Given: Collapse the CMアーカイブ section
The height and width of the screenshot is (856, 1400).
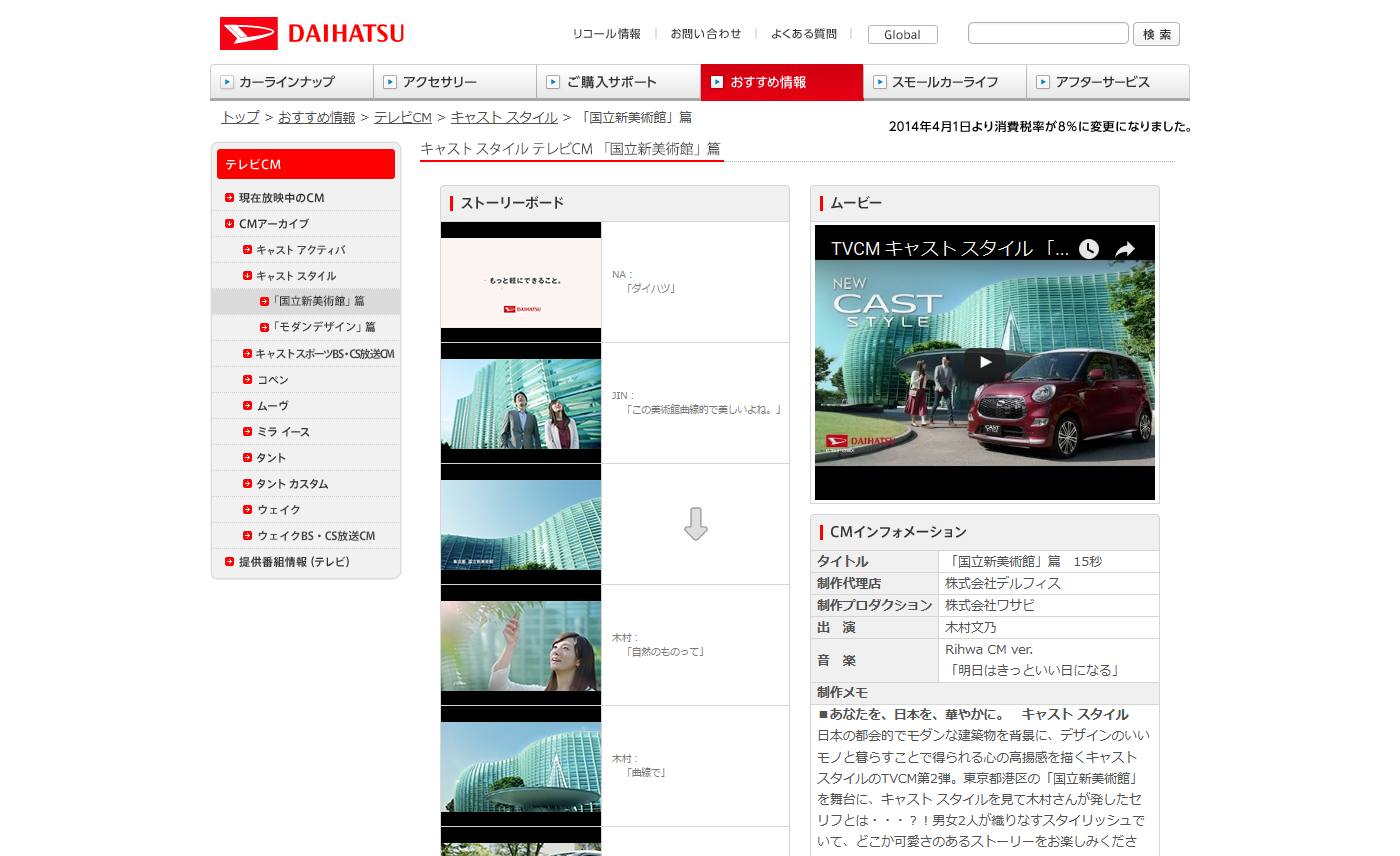Looking at the screenshot, I should [x=230, y=224].
